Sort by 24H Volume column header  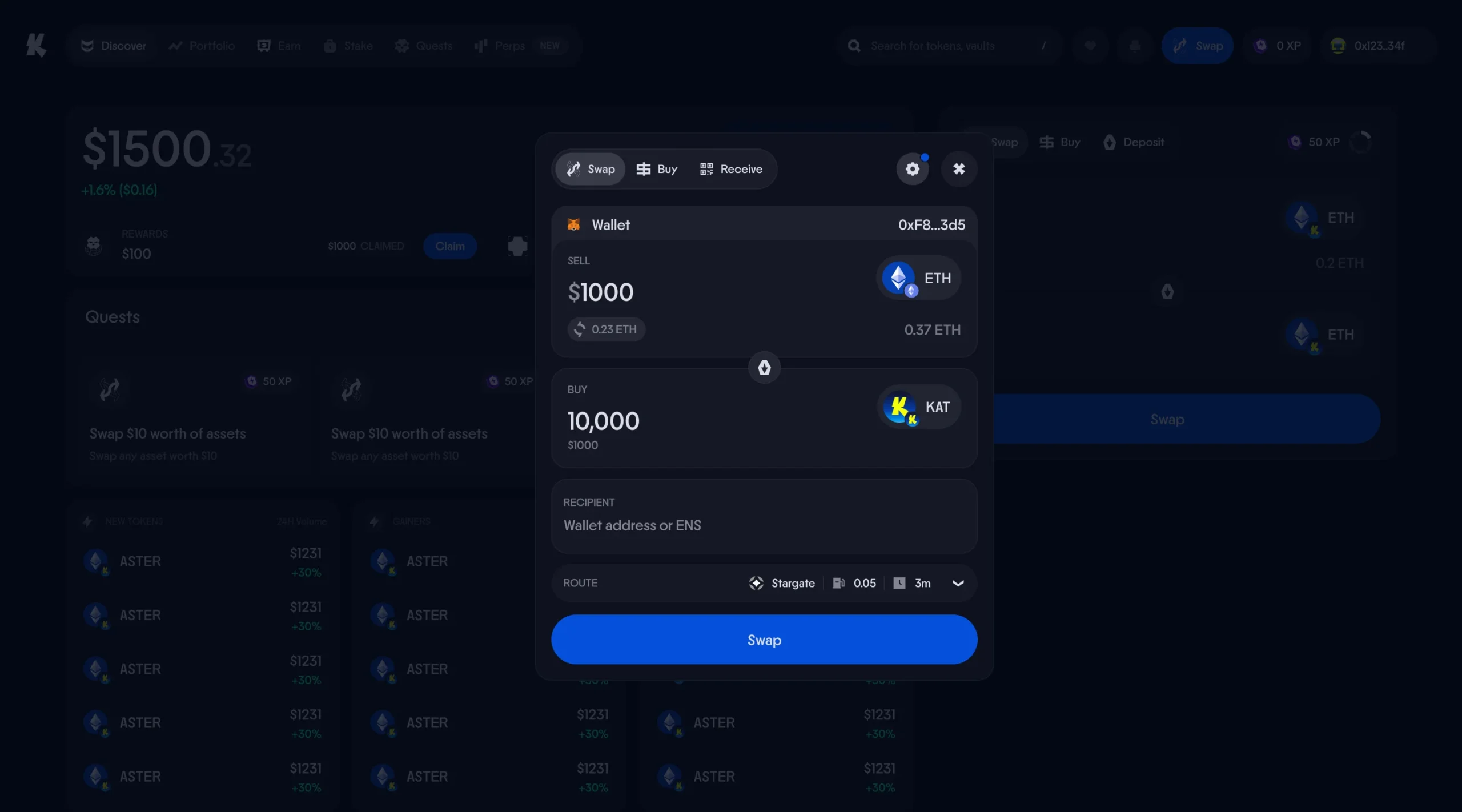pyautogui.click(x=302, y=522)
